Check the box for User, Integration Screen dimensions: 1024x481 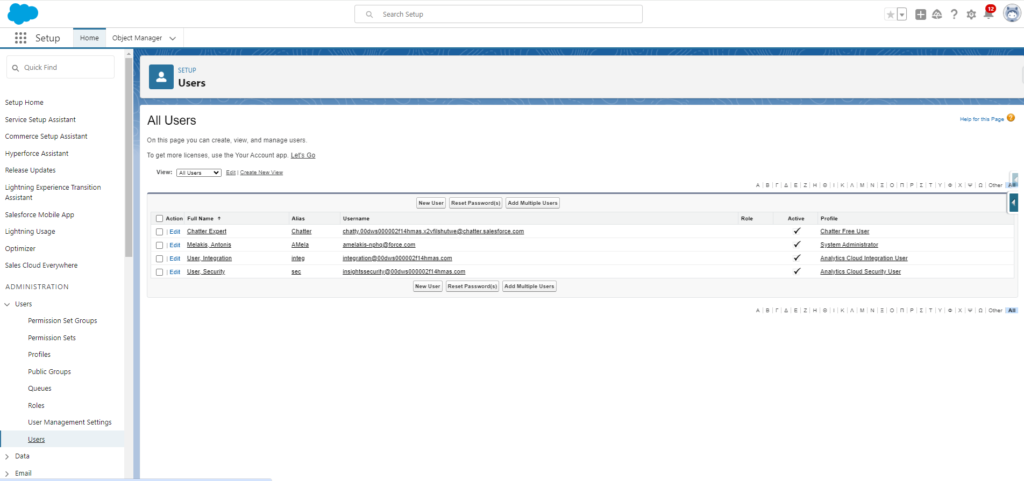[159, 258]
